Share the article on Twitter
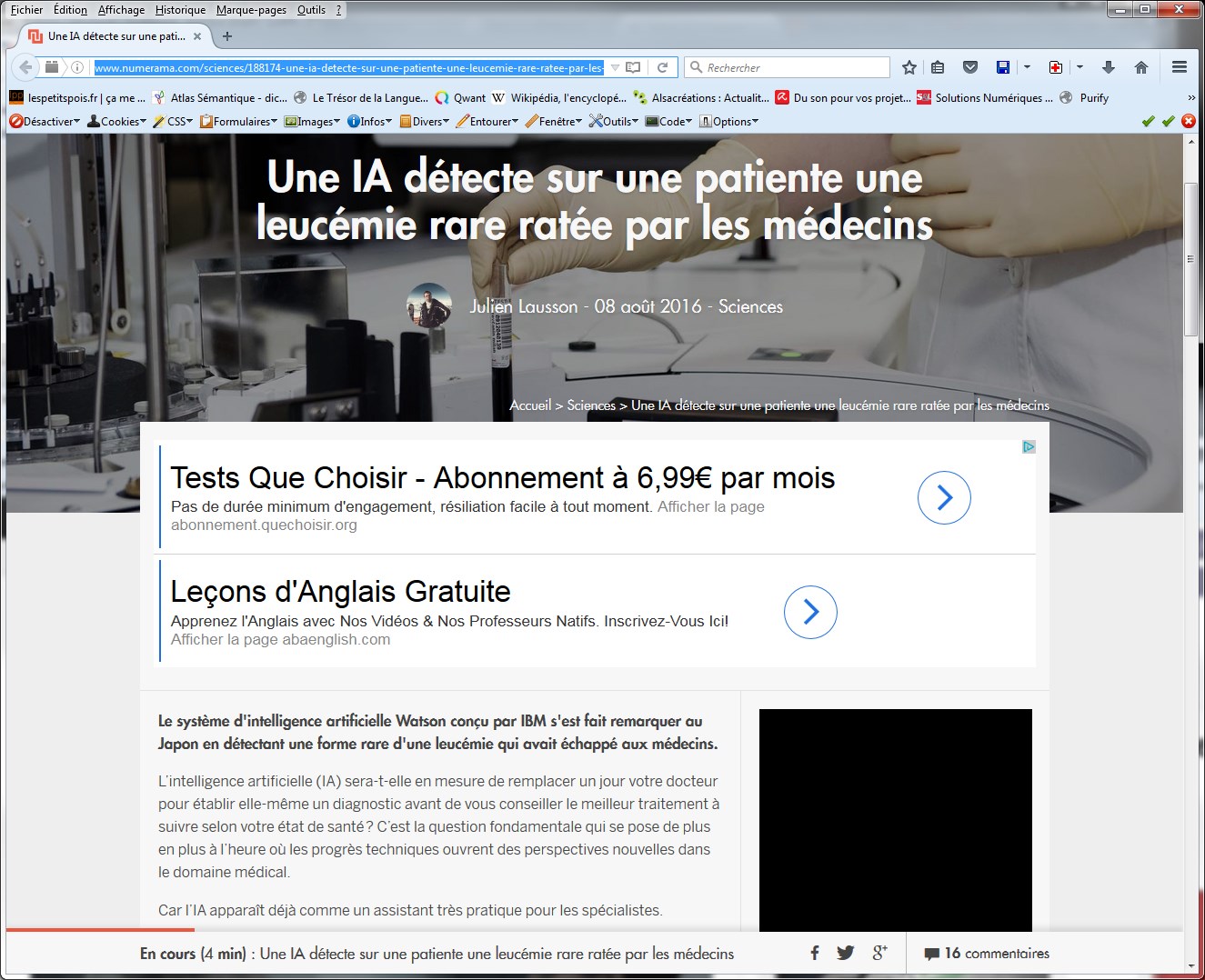The height and width of the screenshot is (980, 1205). (x=846, y=953)
